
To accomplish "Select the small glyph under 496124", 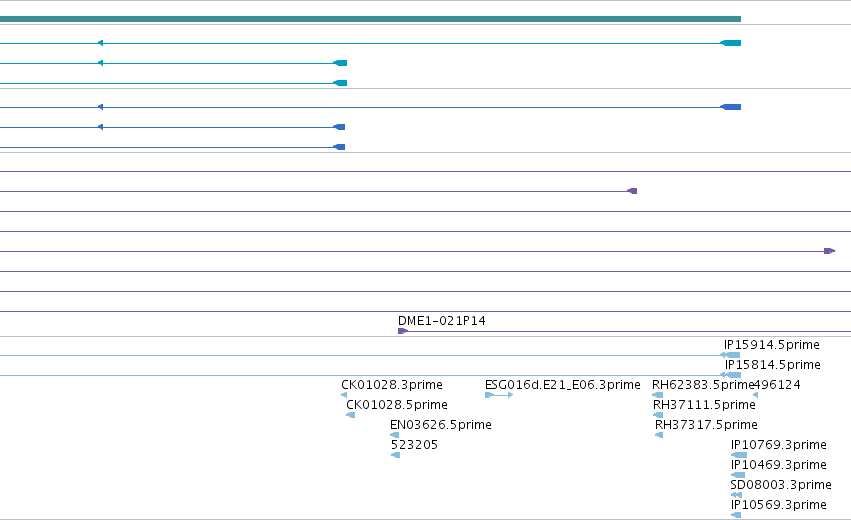I will click(755, 395).
